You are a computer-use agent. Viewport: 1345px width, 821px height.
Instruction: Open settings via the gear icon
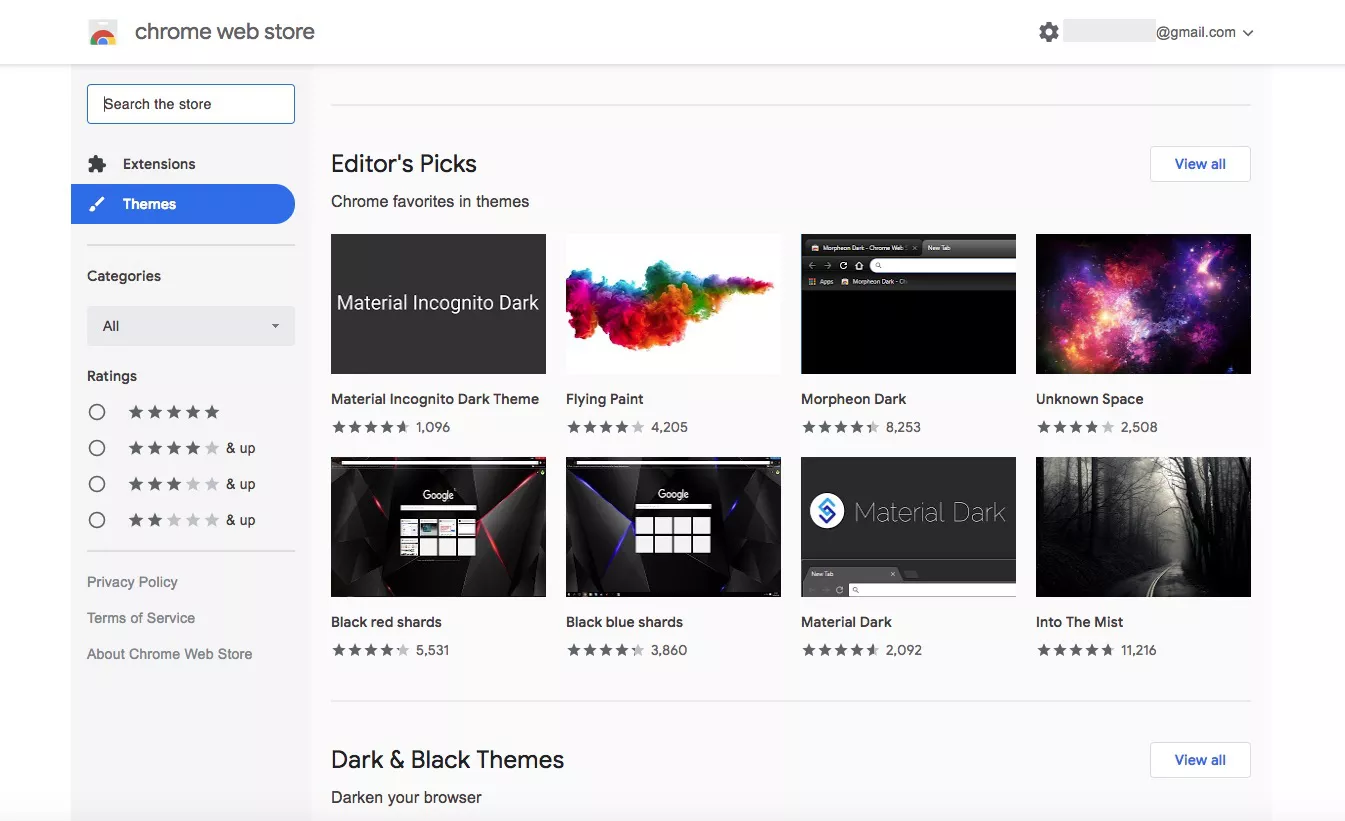1048,32
